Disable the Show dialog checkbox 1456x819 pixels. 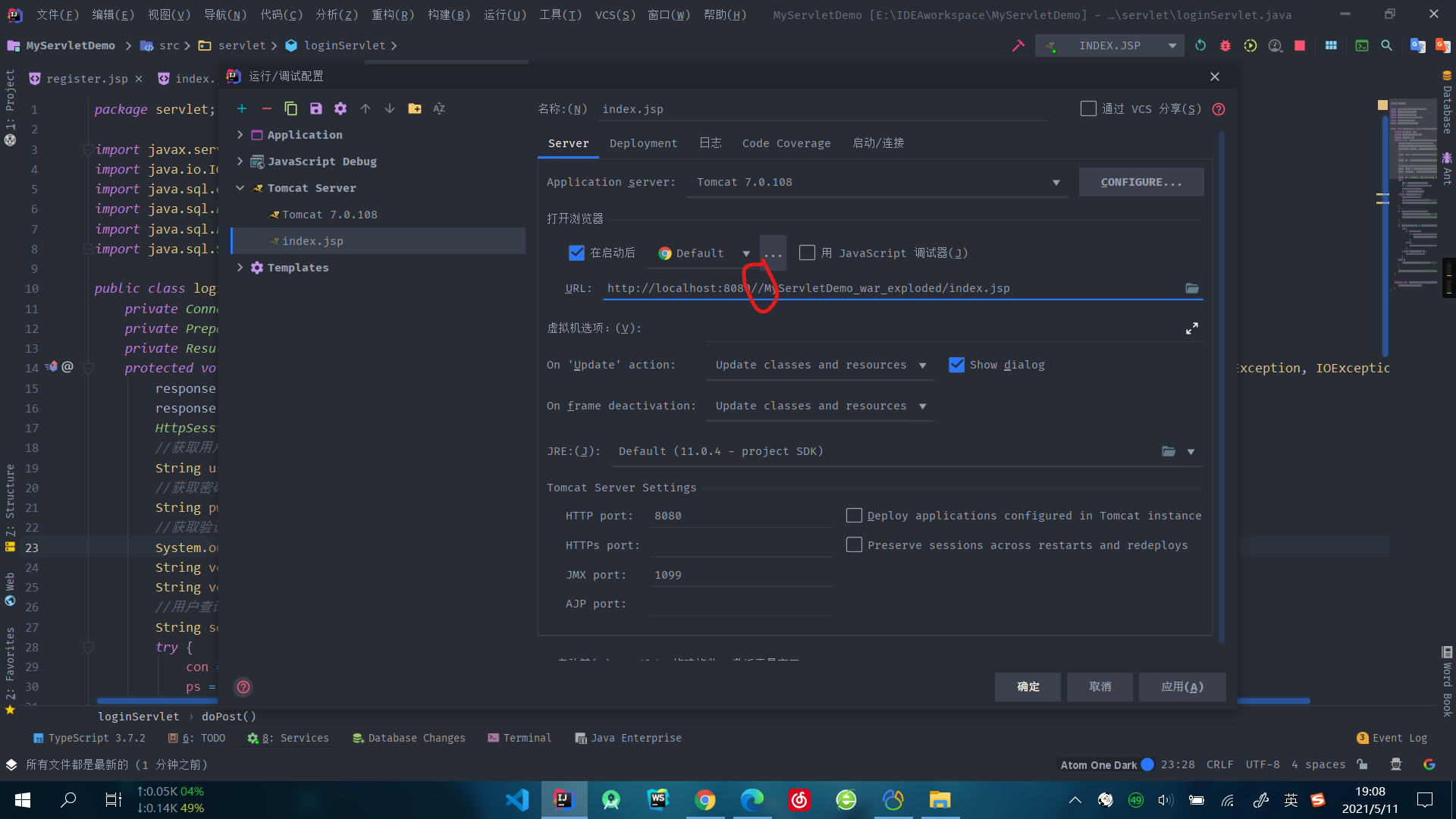point(956,365)
